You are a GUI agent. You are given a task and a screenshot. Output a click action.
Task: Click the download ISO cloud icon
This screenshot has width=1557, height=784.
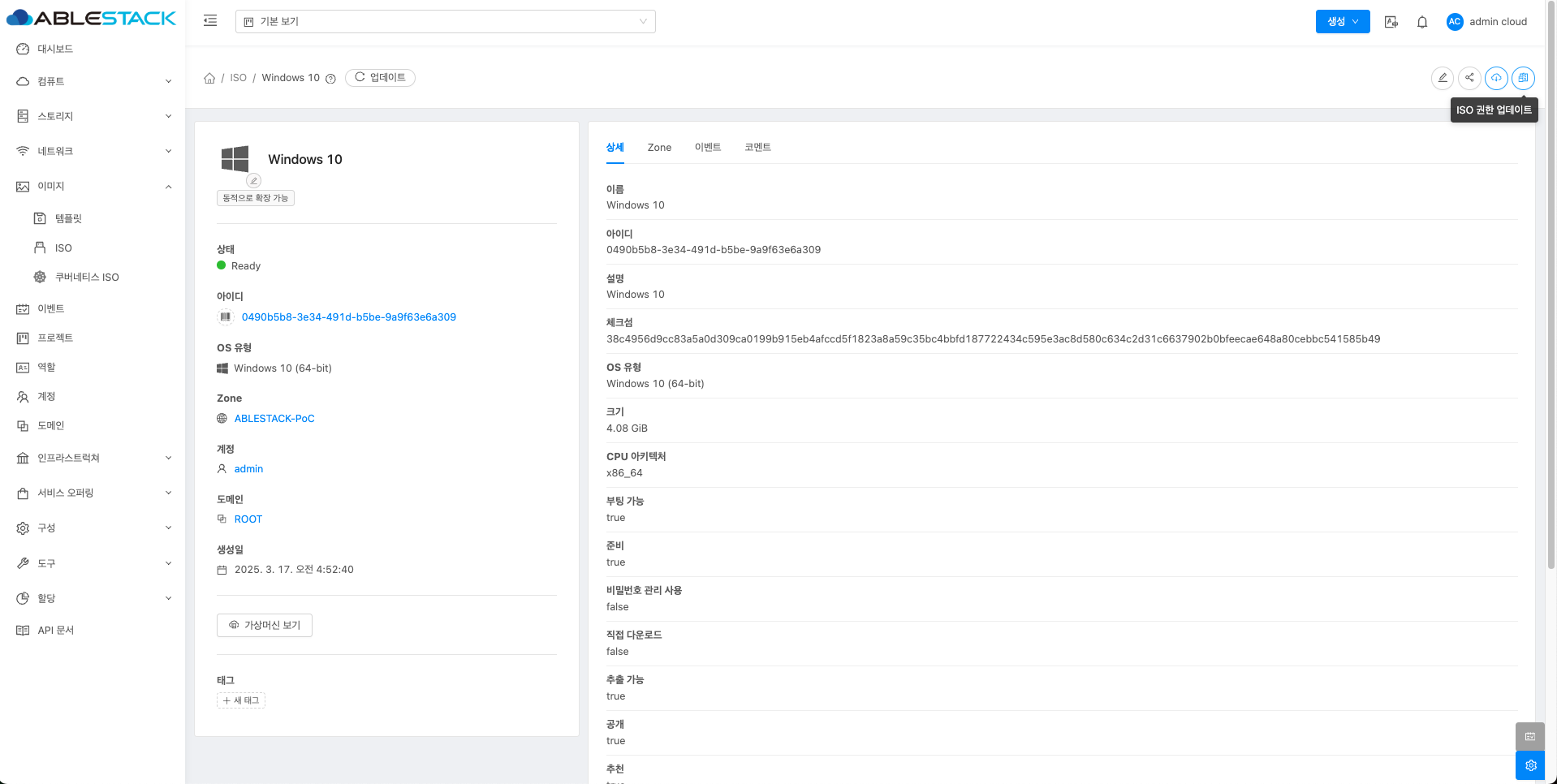tap(1495, 78)
